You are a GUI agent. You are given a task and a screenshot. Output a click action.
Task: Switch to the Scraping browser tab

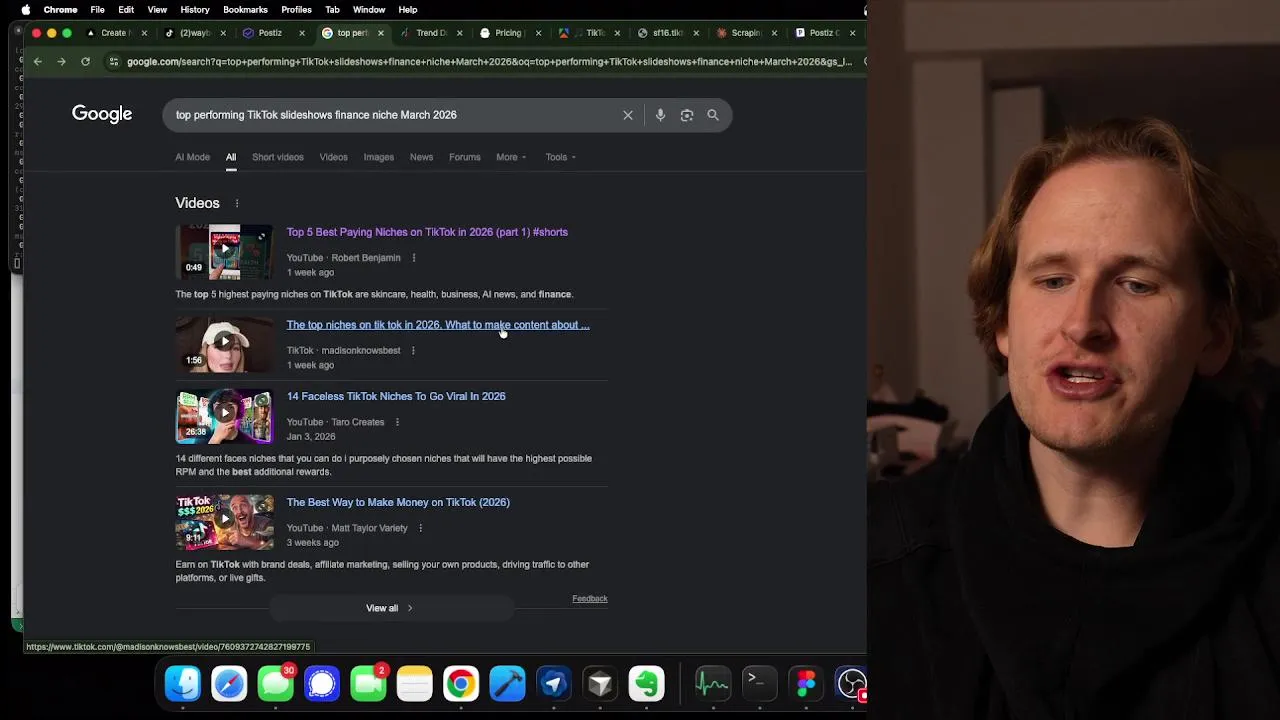point(745,33)
